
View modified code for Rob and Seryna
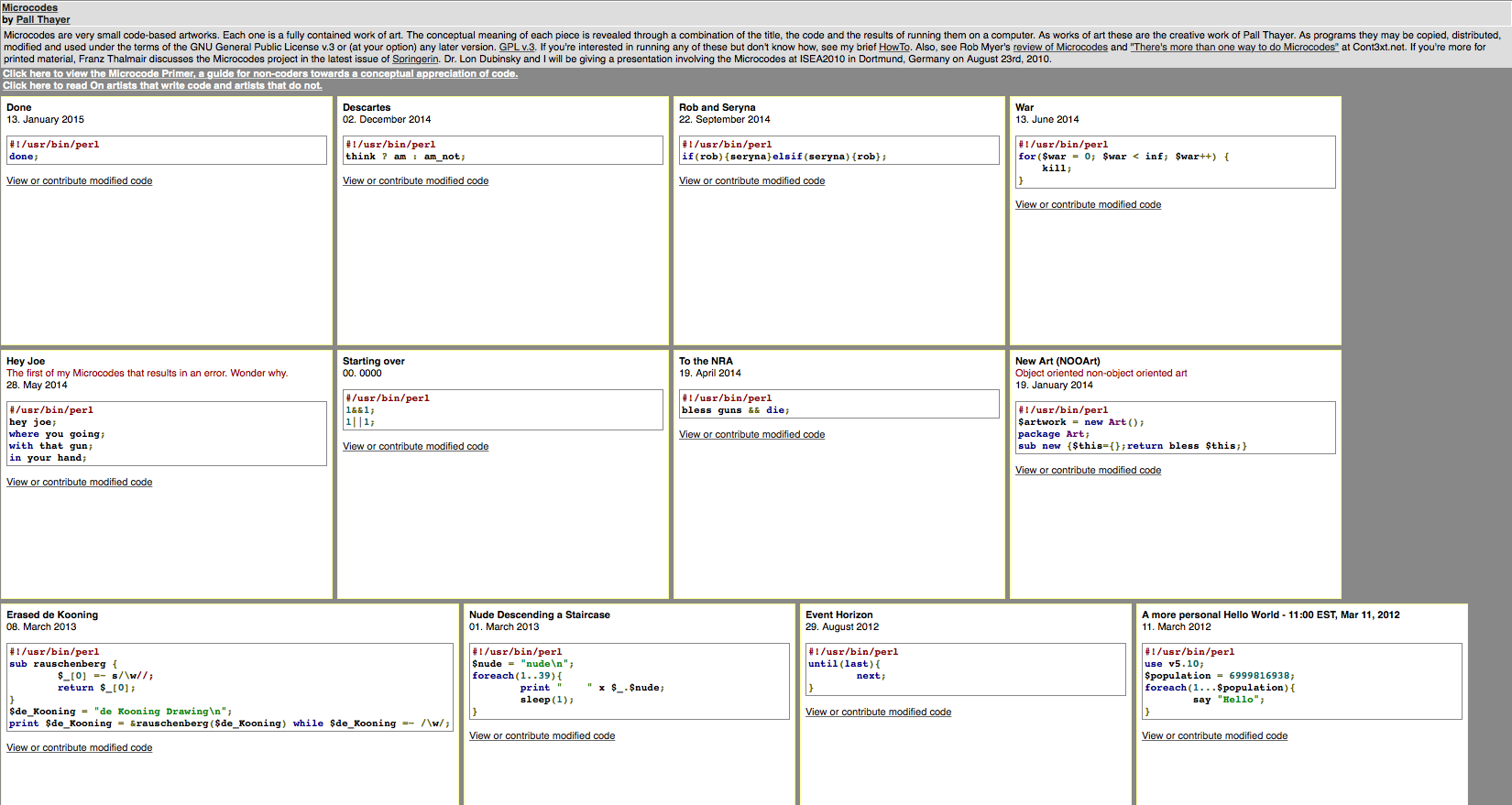[751, 180]
